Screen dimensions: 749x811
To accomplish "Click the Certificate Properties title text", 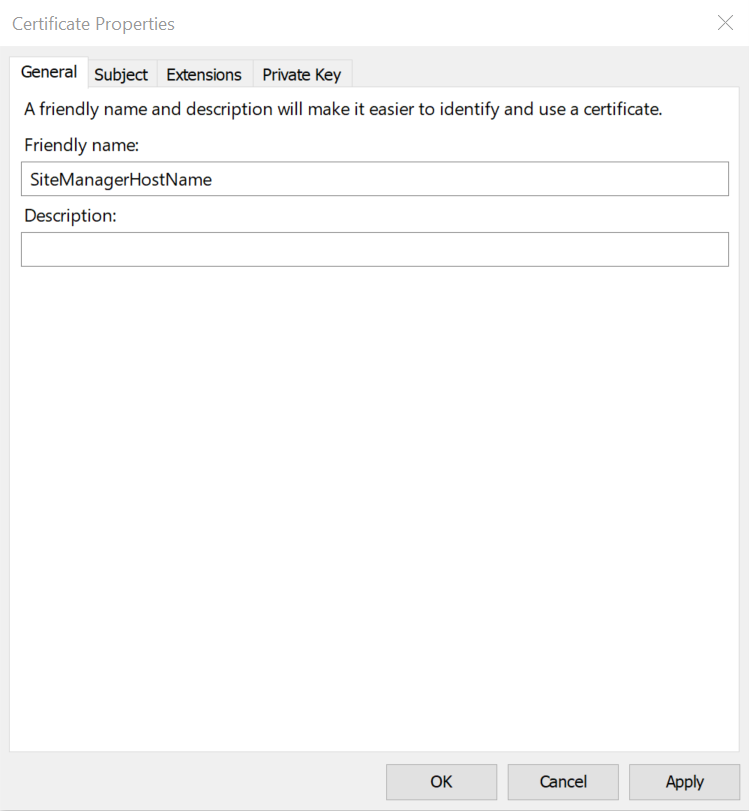I will pyautogui.click(x=93, y=23).
